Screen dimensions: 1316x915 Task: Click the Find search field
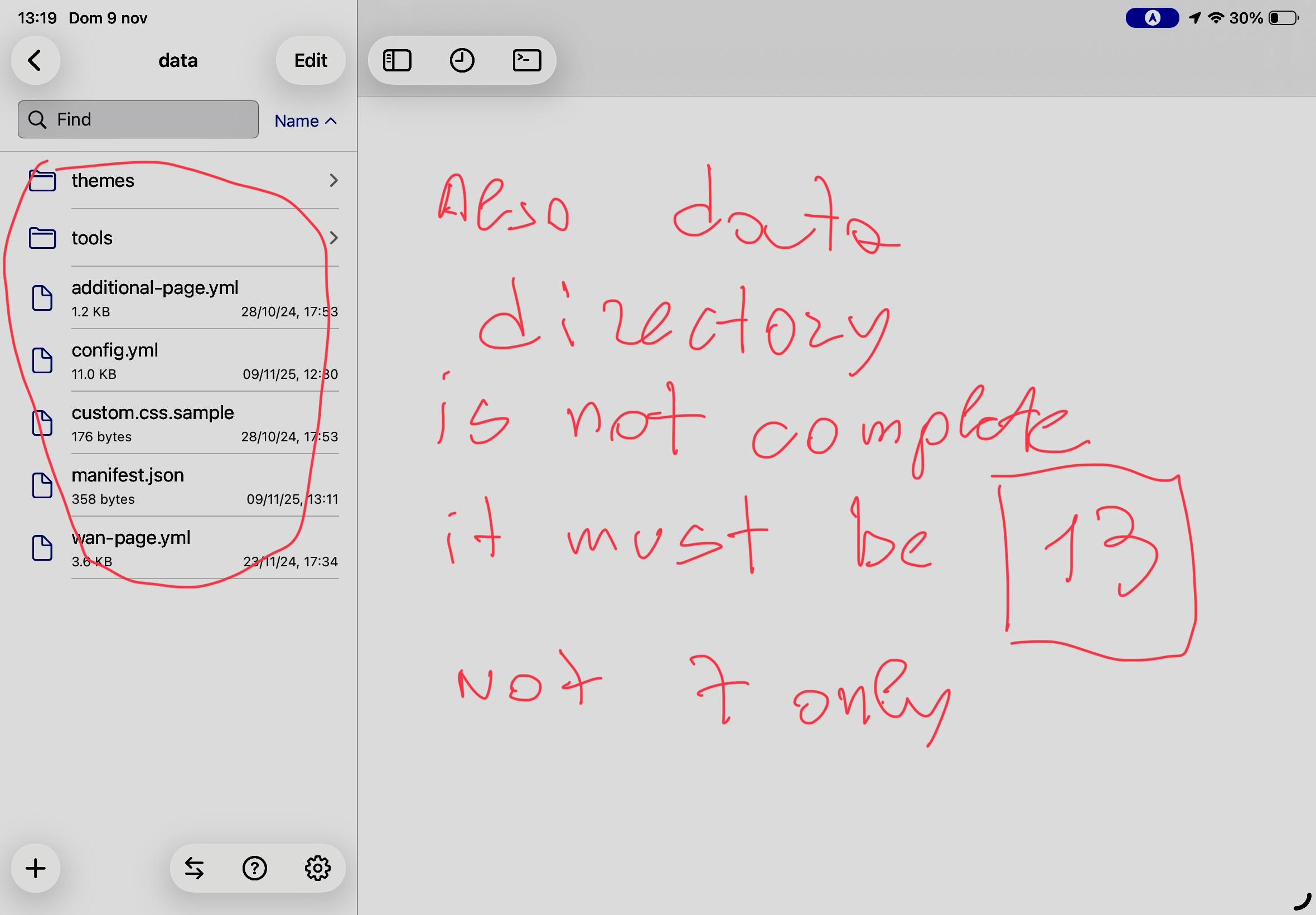coord(138,119)
